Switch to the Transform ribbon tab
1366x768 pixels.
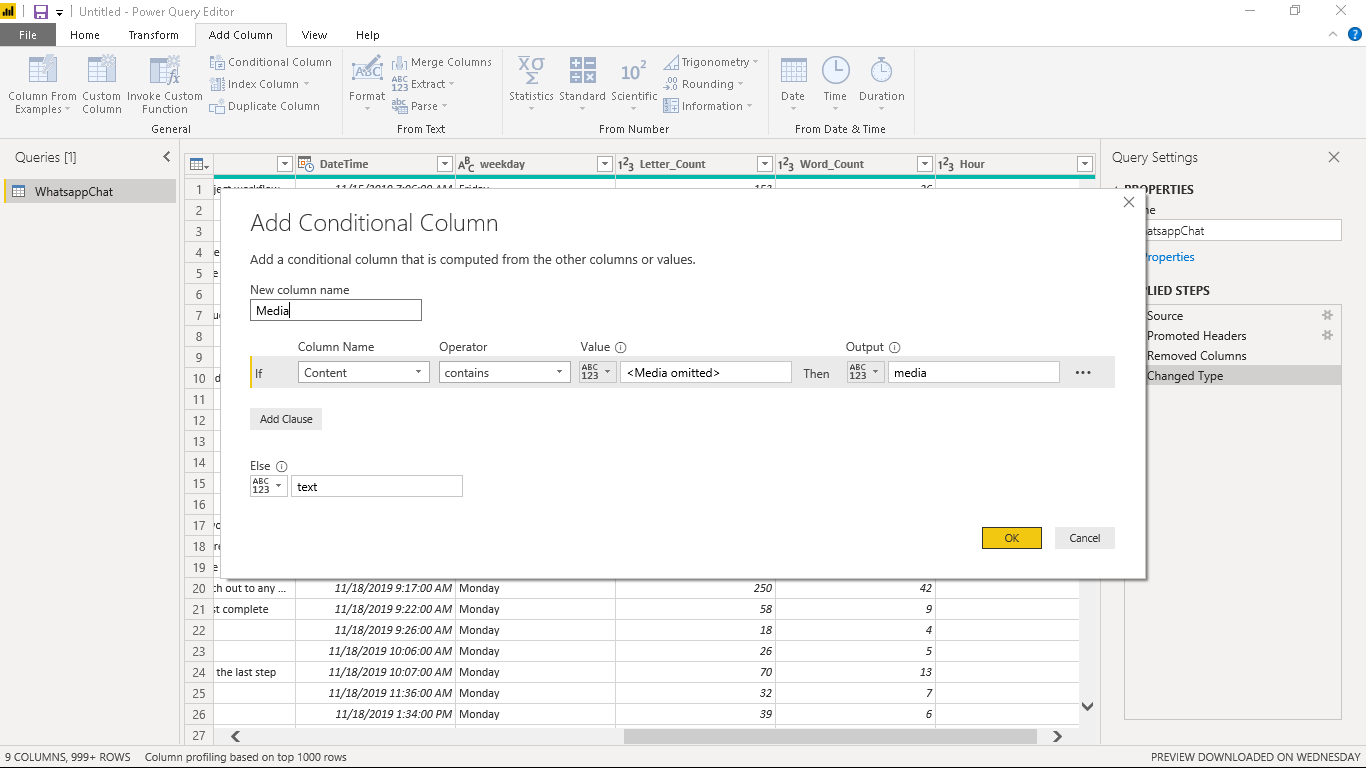pos(153,35)
